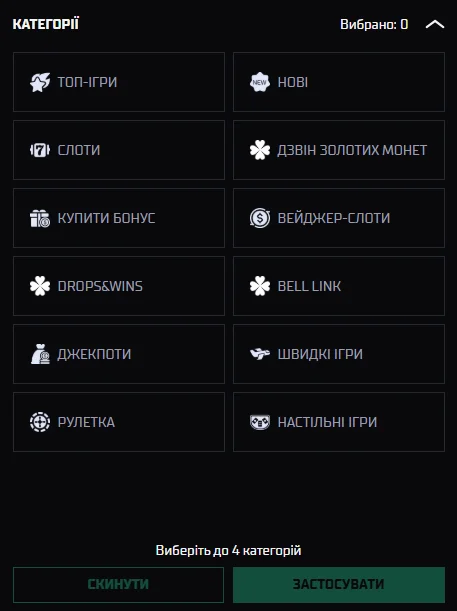457x611 pixels.
Task: Click the clover icon beside BELL LINK
Action: coord(260,286)
